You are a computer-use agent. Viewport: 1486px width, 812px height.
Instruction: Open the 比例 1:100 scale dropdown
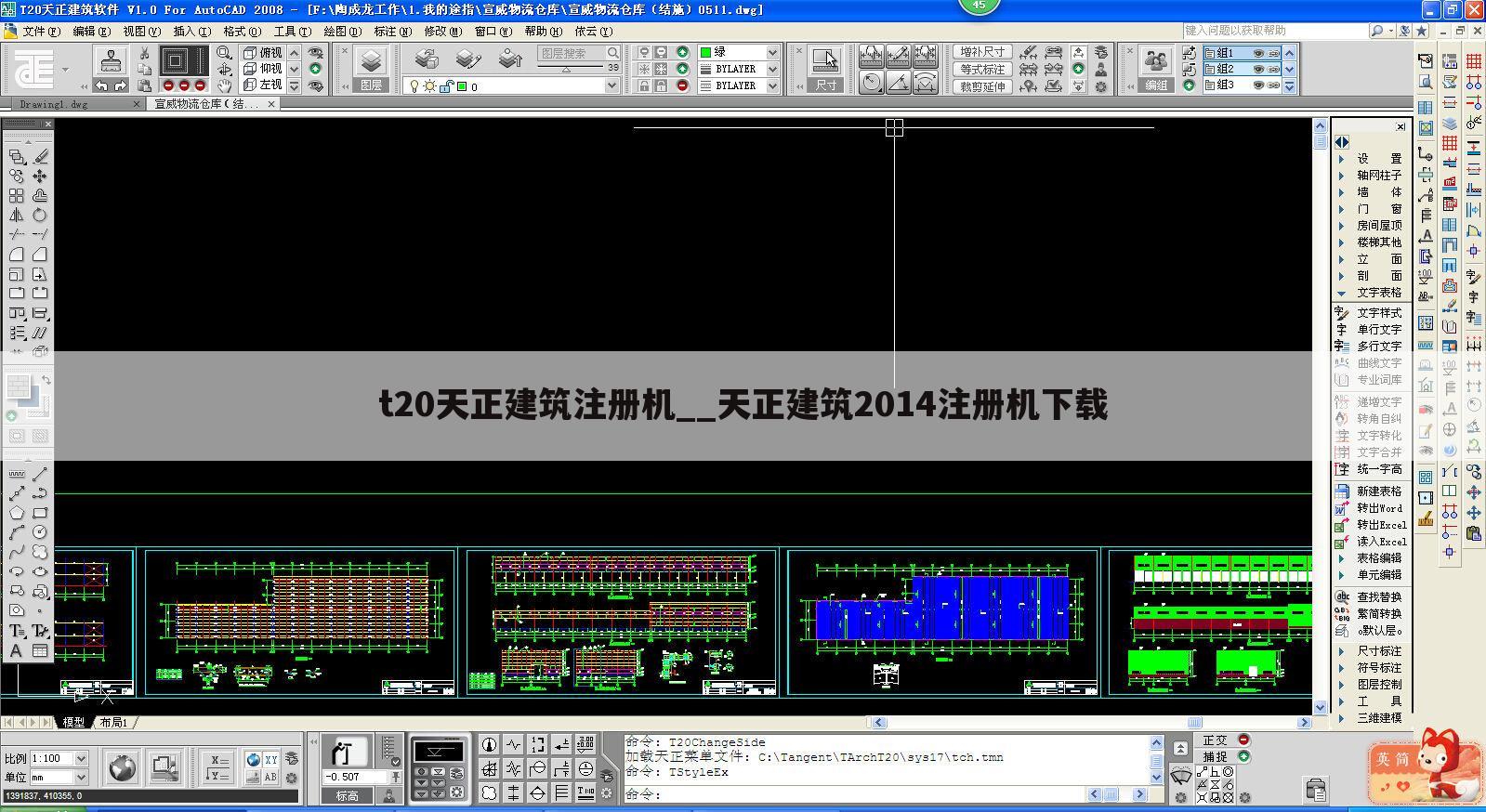click(x=81, y=758)
